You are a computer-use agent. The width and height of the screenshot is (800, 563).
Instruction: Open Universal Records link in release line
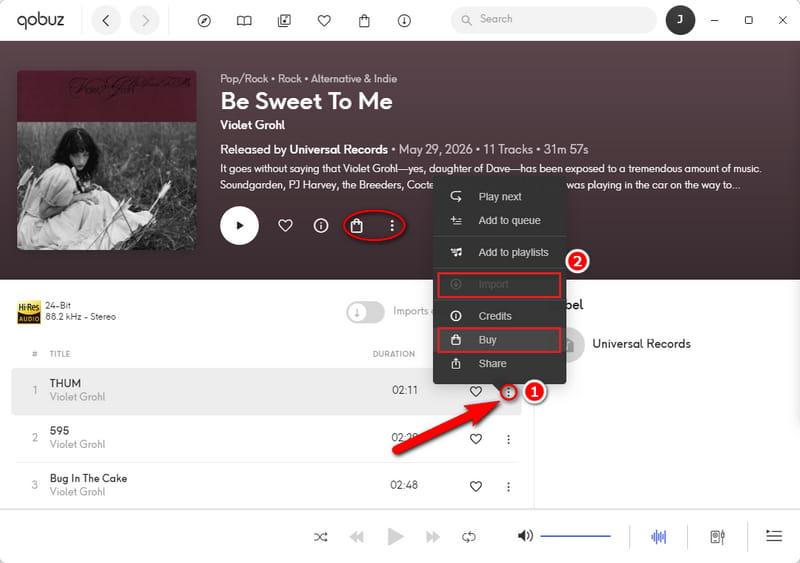(x=338, y=150)
